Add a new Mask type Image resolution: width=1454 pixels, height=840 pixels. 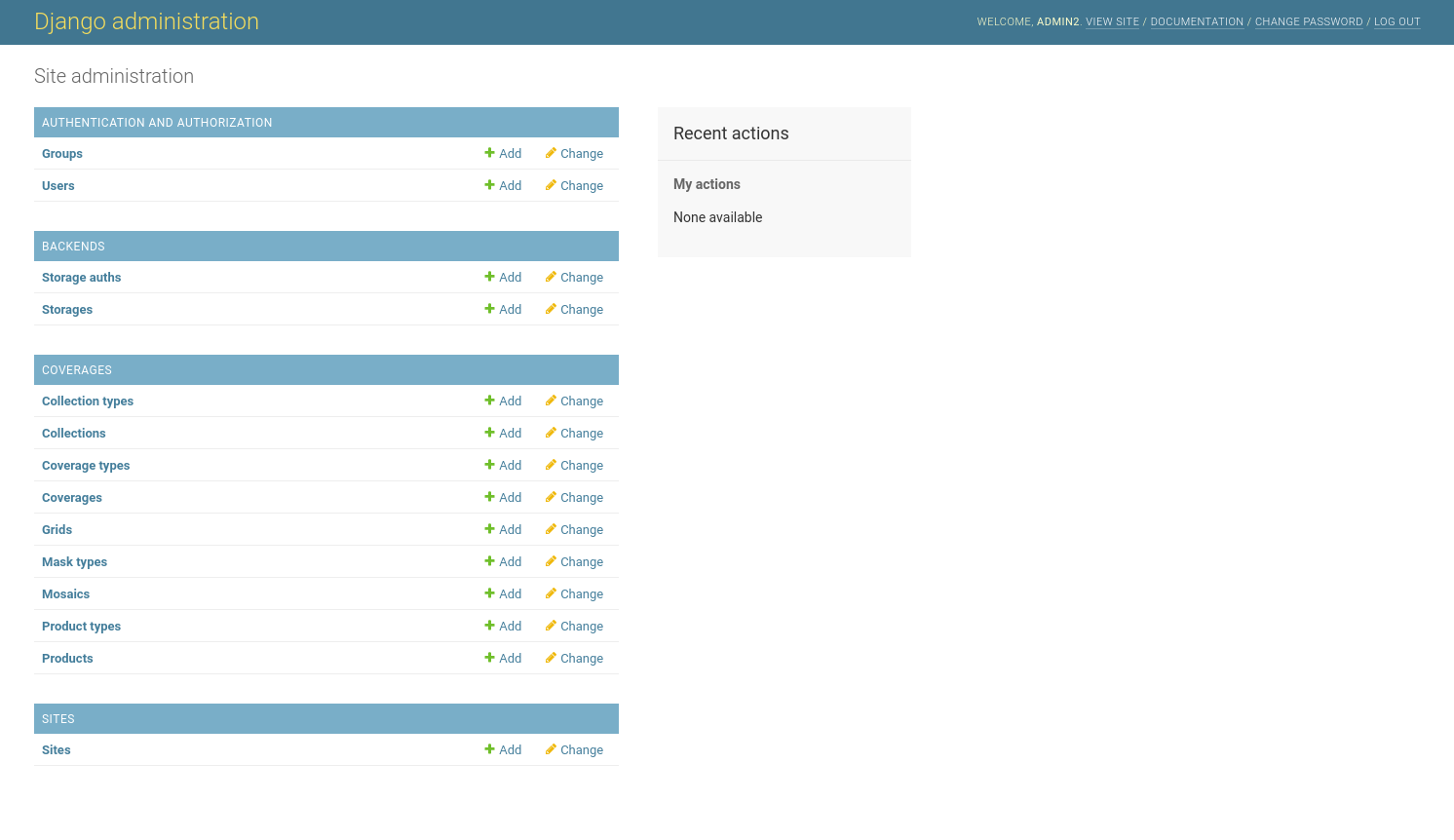point(503,562)
